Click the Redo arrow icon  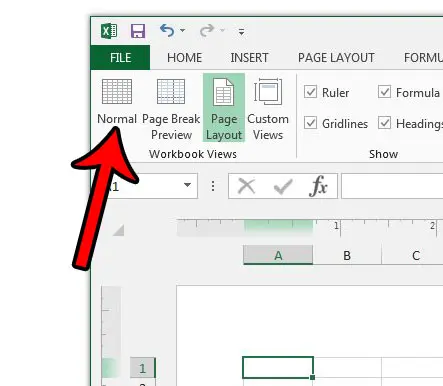[x=207, y=31]
